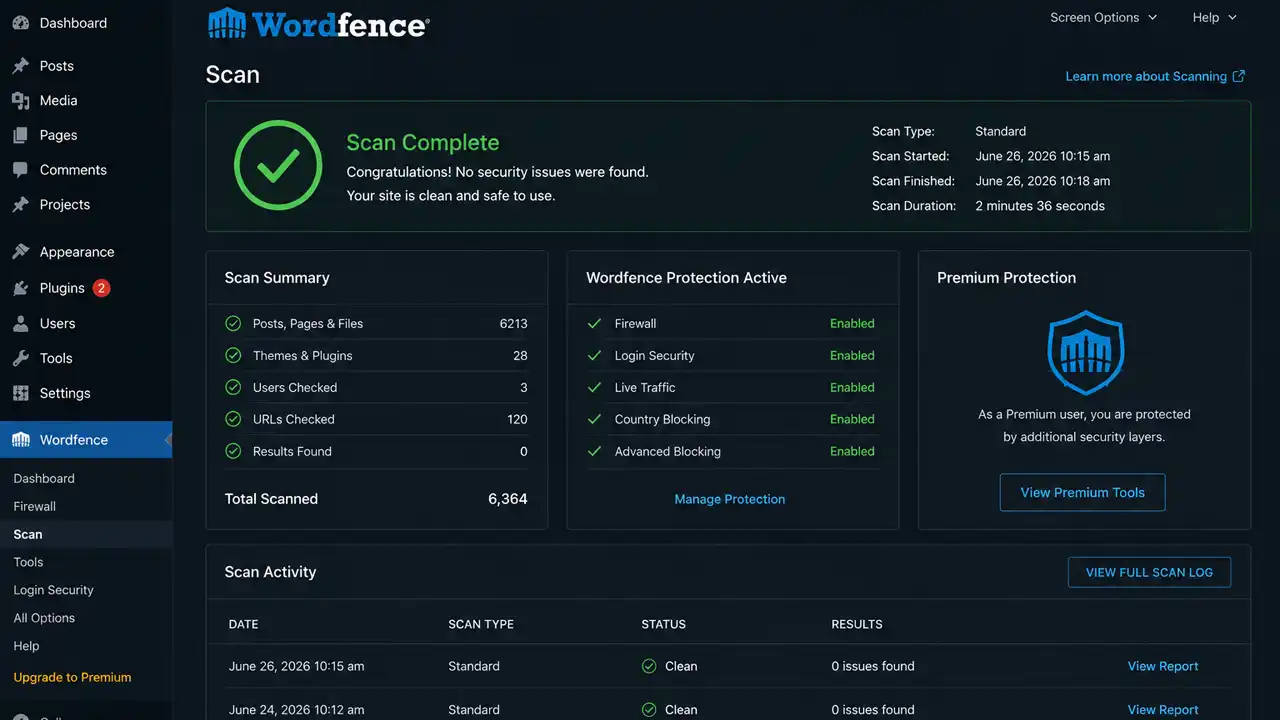Click the URLs Checked count 120
The width and height of the screenshot is (1280, 720).
[517, 419]
